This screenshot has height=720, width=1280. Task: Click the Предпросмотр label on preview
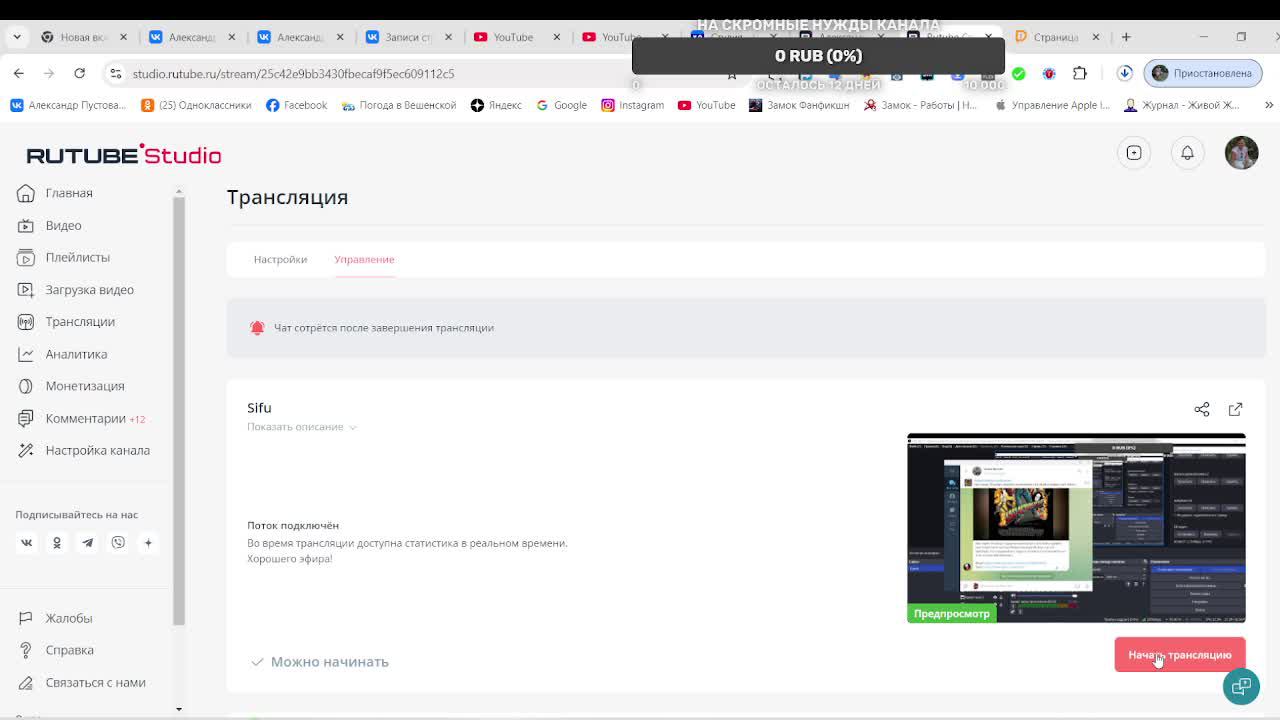[x=951, y=613]
